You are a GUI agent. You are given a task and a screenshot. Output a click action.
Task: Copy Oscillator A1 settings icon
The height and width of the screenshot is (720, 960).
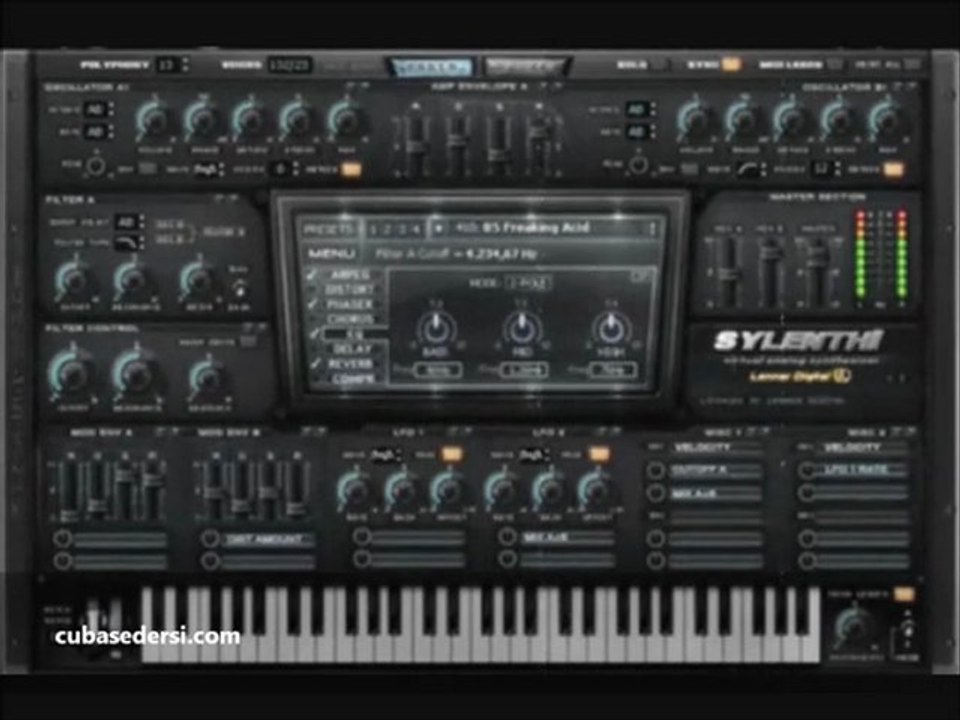(351, 86)
